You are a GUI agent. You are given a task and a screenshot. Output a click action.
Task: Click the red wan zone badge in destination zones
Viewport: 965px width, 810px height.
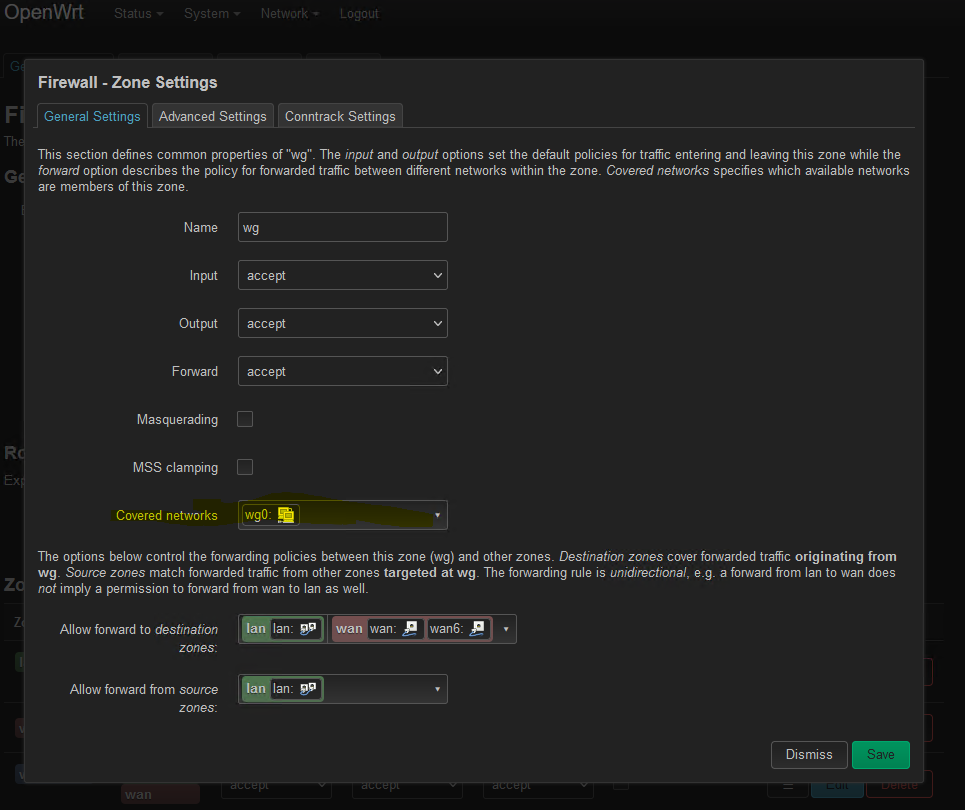[412, 628]
